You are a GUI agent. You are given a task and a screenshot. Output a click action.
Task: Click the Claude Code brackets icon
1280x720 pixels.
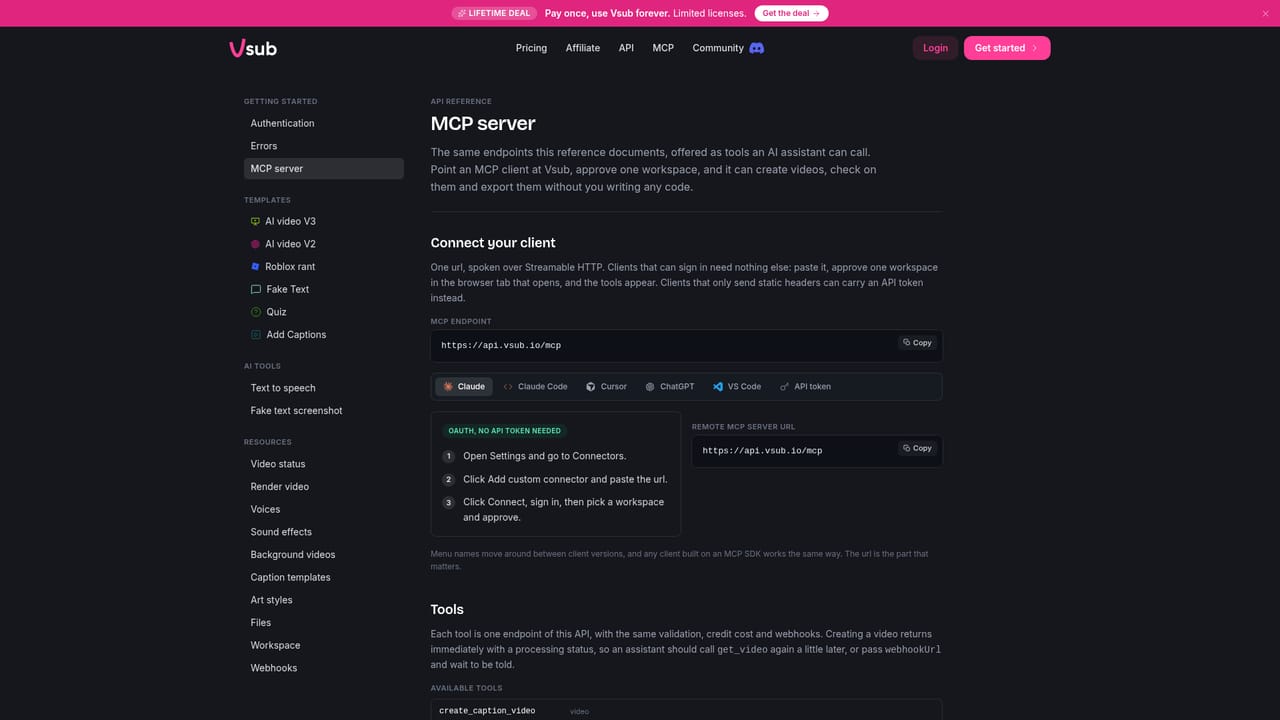[x=508, y=386]
